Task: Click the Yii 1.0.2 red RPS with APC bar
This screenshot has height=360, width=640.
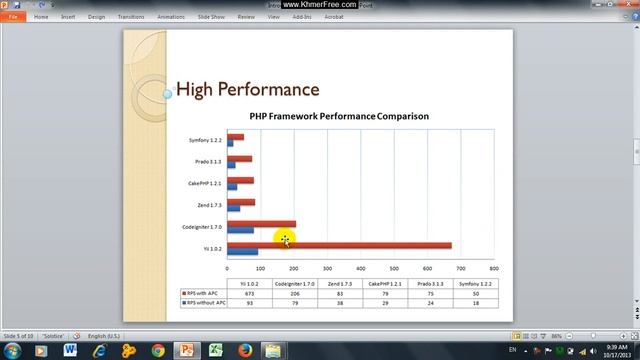Action: tap(339, 245)
